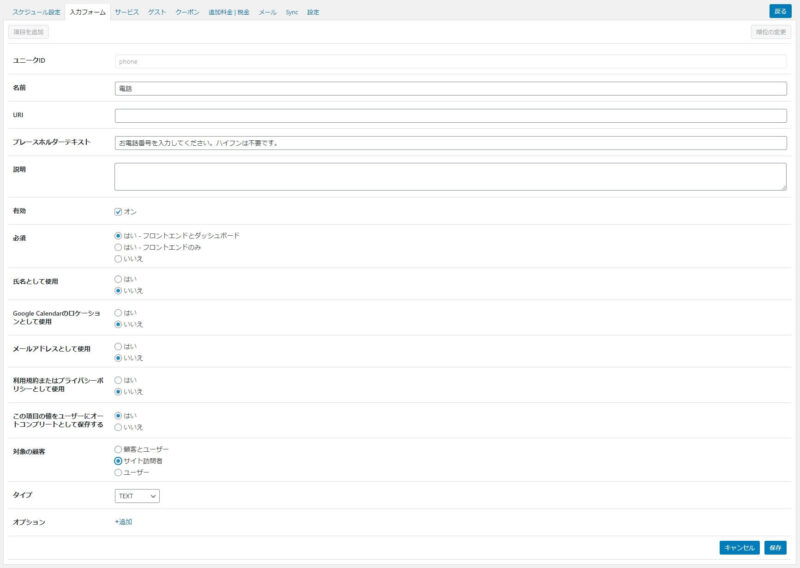Image resolution: width=800 pixels, height=568 pixels.
Task: Select 顧客とユーザー under 対象の顧客
Action: pos(119,450)
